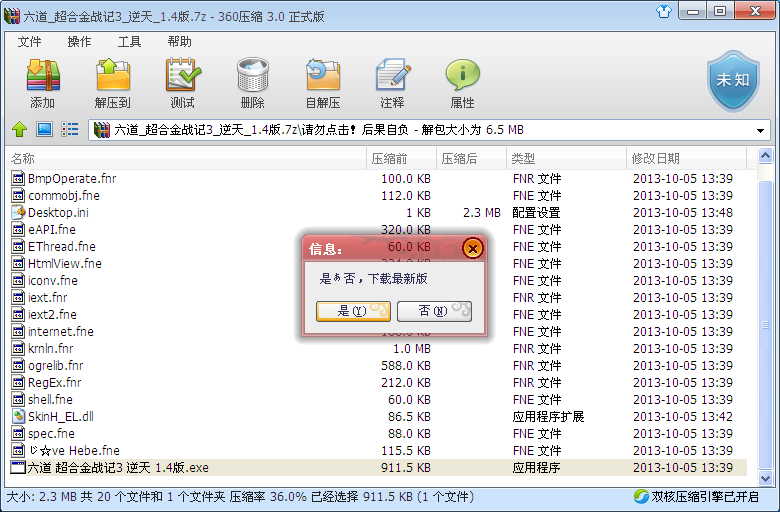This screenshot has height=512, width=780.
Task: Click the vertical scrollbar thumb
Action: click(765, 325)
